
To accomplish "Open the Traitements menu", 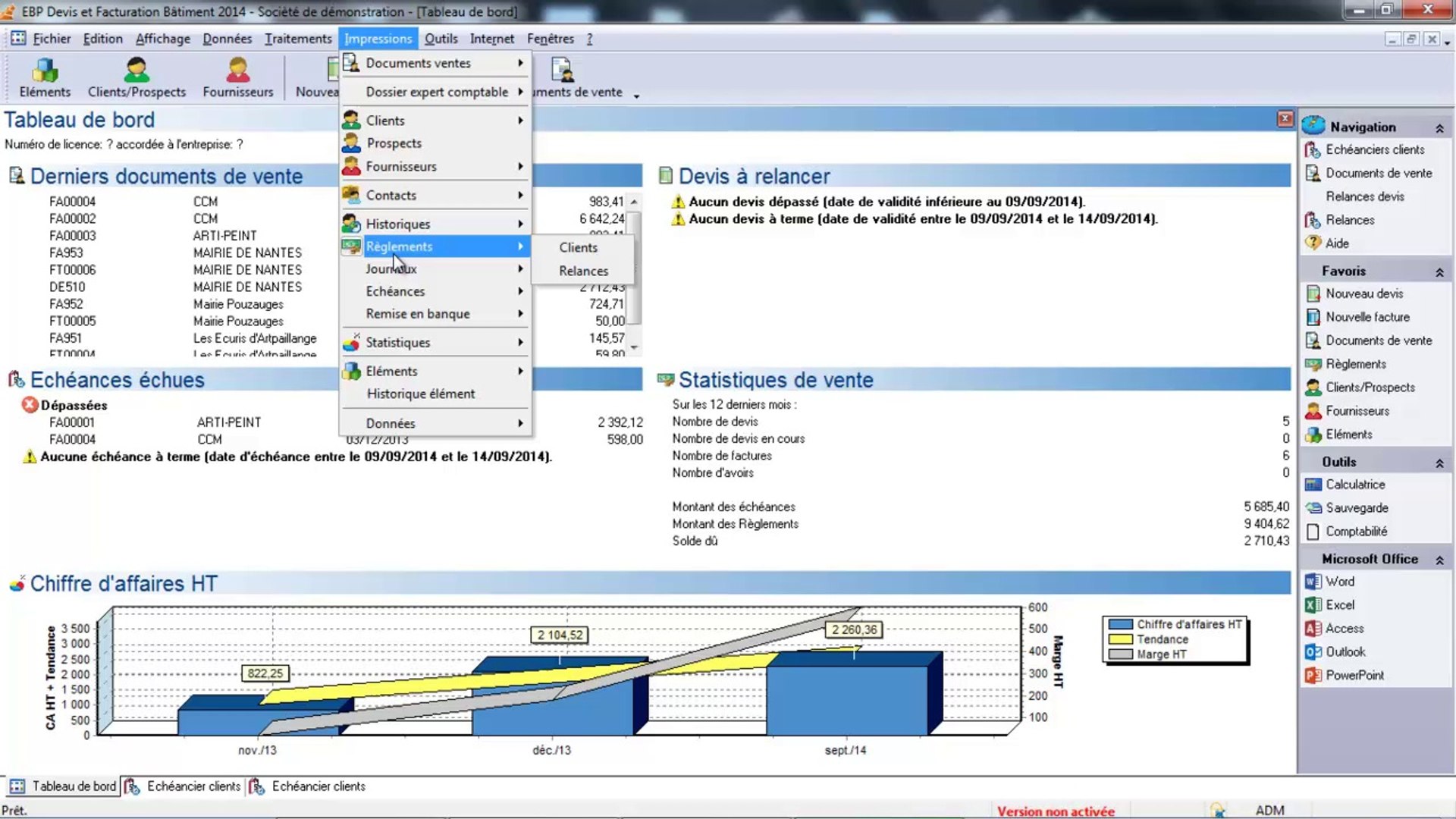I will (x=298, y=39).
